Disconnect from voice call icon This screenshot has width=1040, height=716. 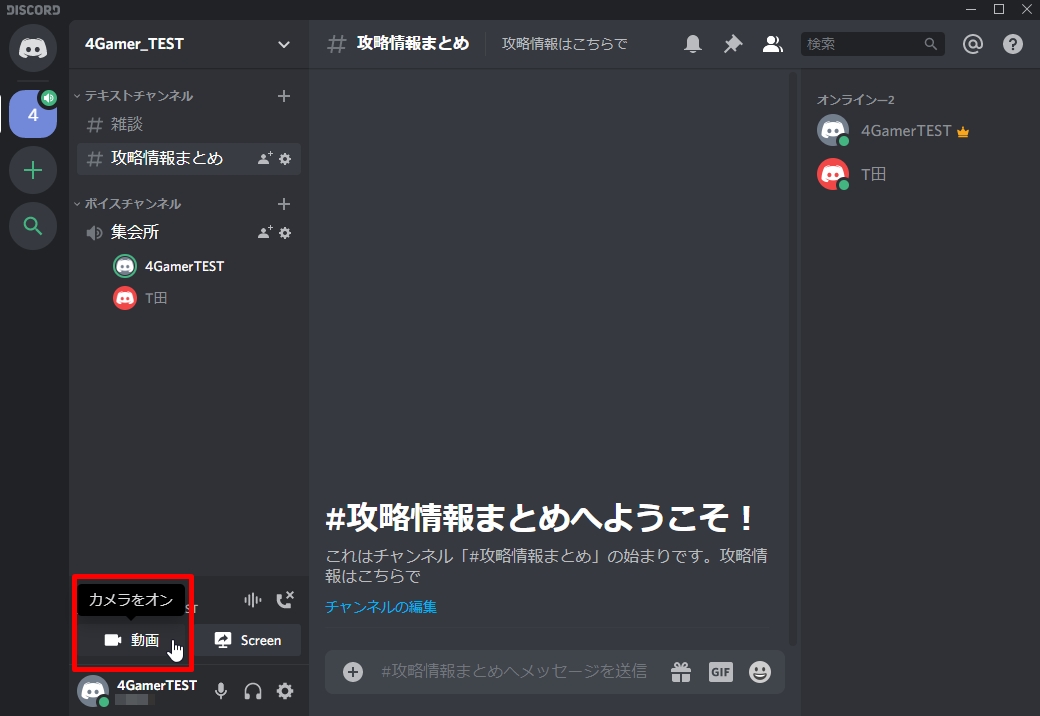(285, 599)
